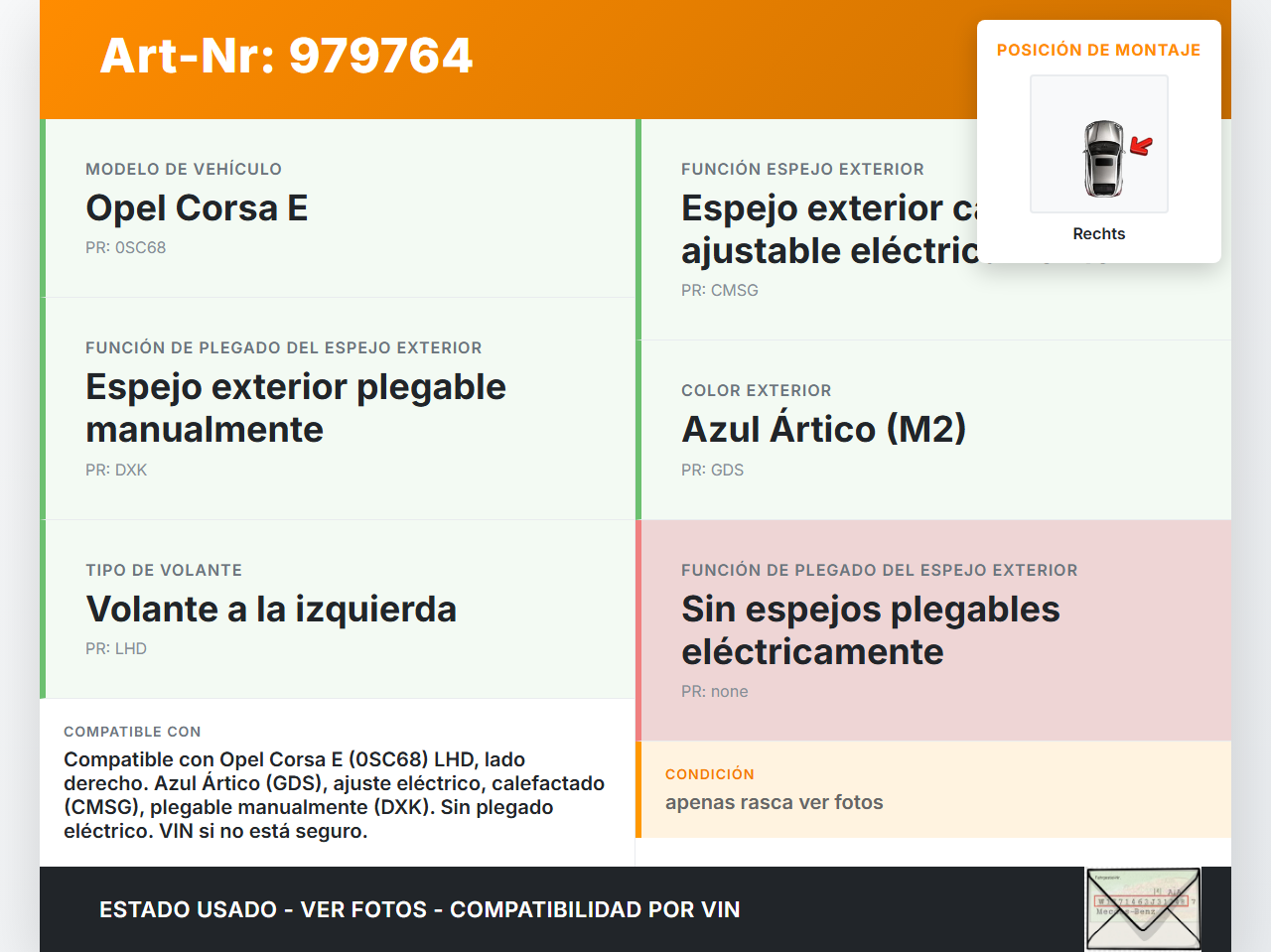Screen dimensions: 1271x952
Task: Click the condition text apenas rasca ver fotos
Action: pos(774,803)
